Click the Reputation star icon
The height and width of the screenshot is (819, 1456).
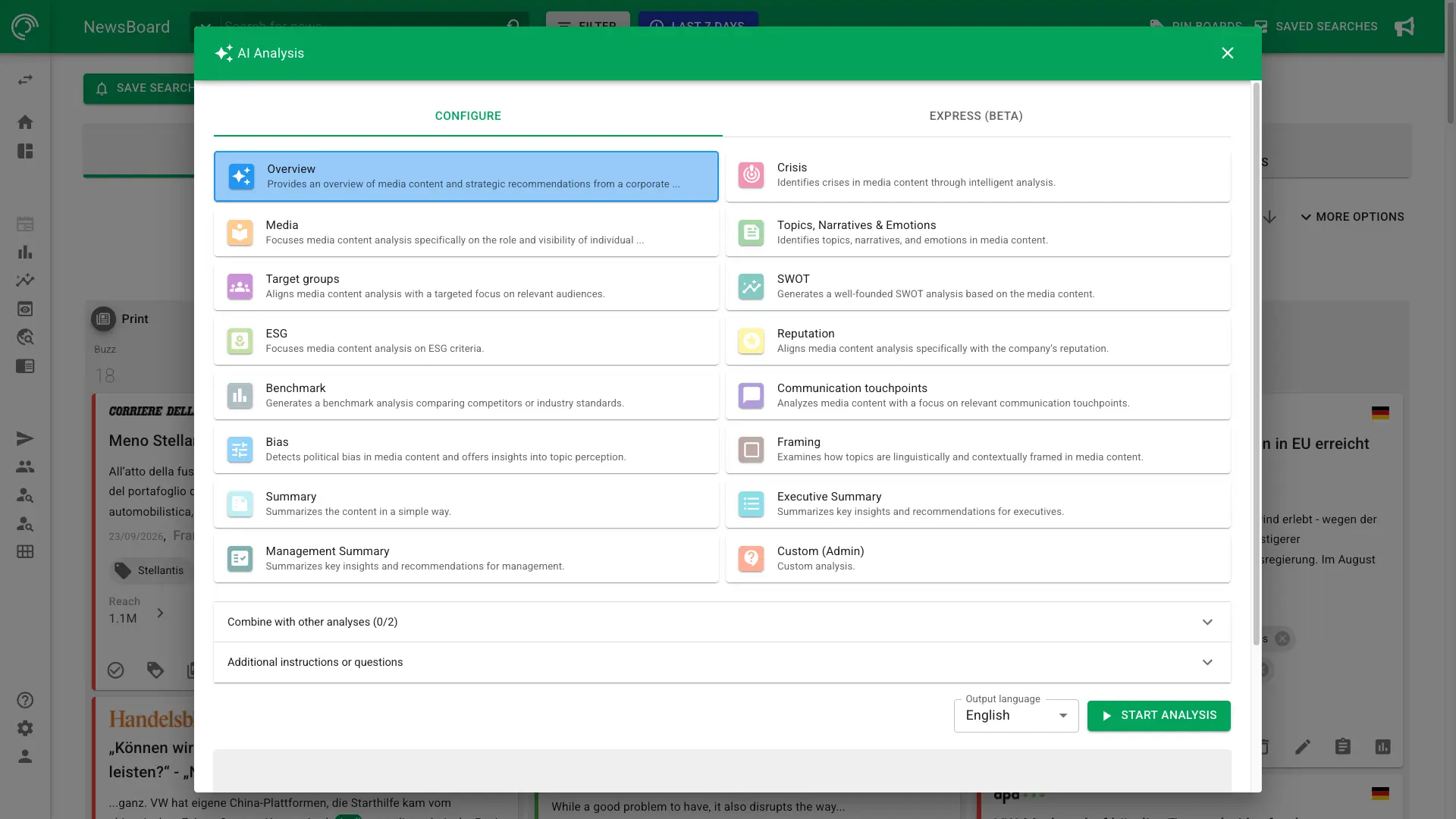(x=751, y=341)
